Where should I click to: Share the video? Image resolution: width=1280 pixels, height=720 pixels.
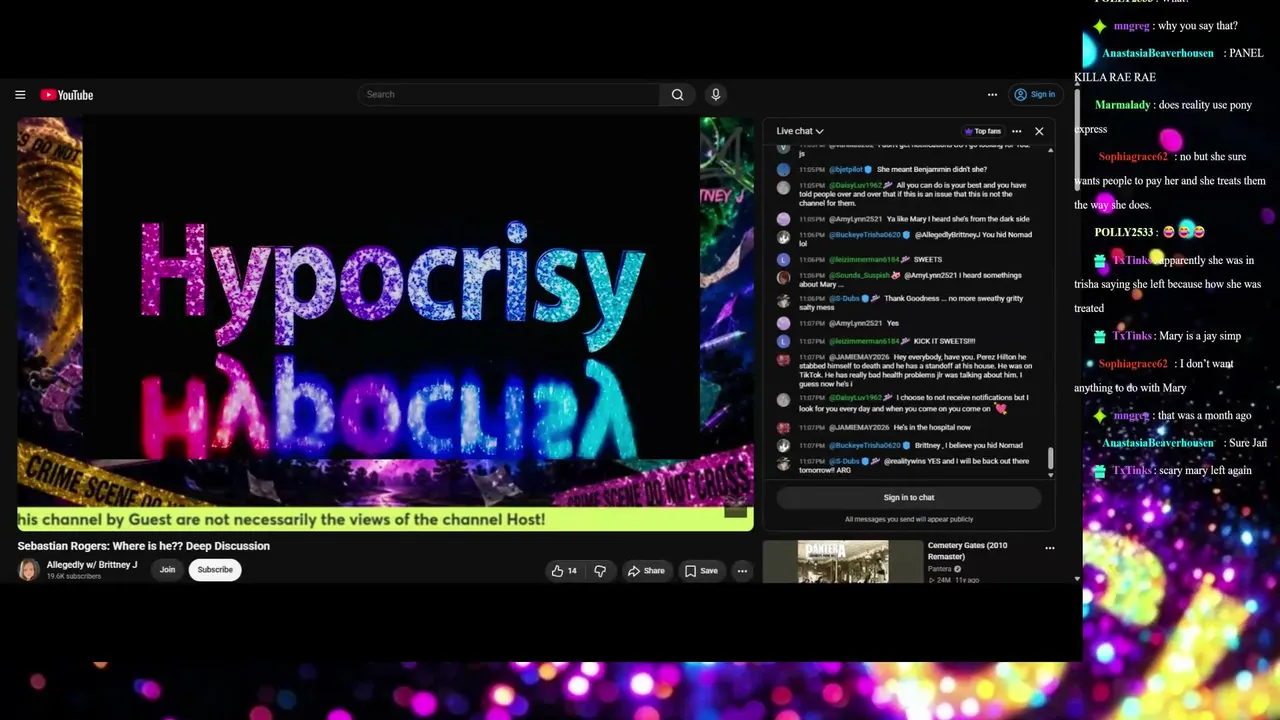[645, 570]
